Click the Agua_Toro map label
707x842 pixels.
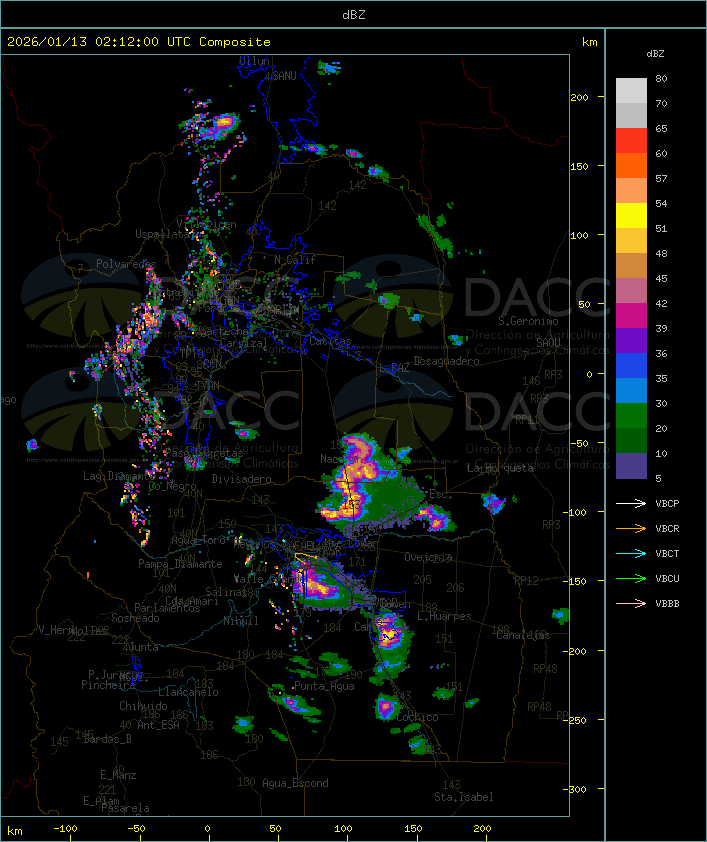click(198, 540)
